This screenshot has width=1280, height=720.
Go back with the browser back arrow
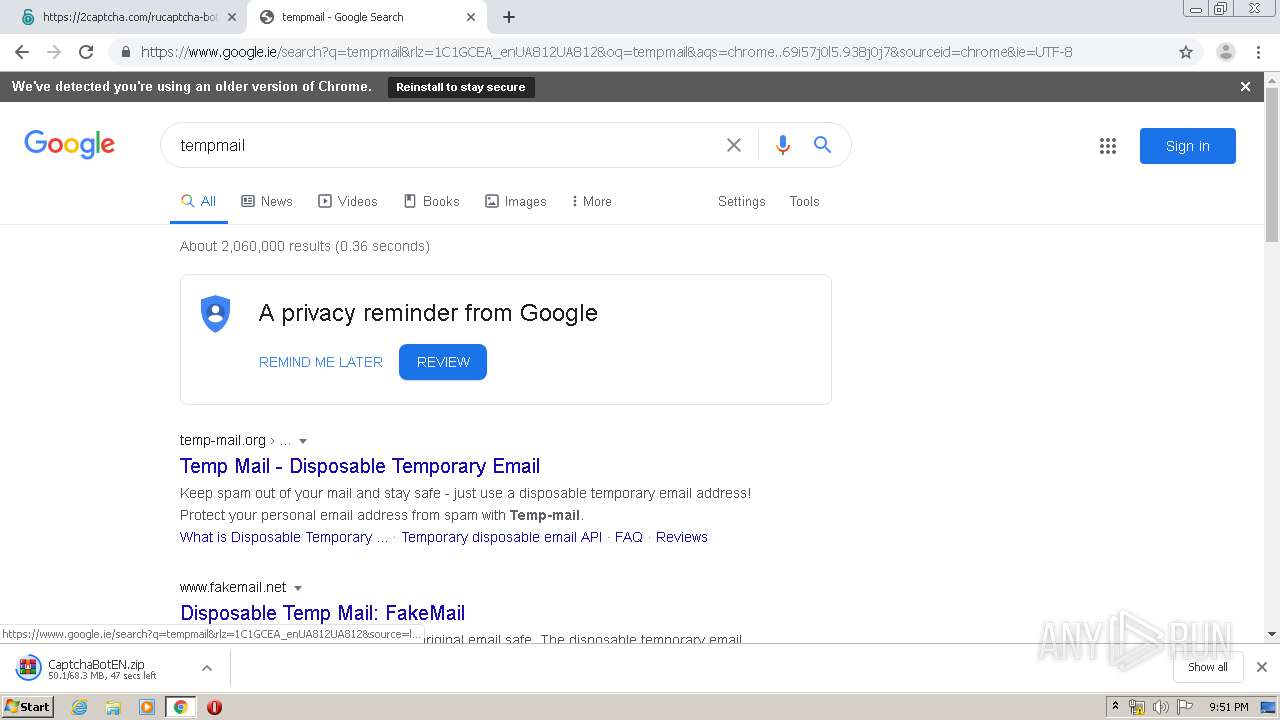(22, 52)
